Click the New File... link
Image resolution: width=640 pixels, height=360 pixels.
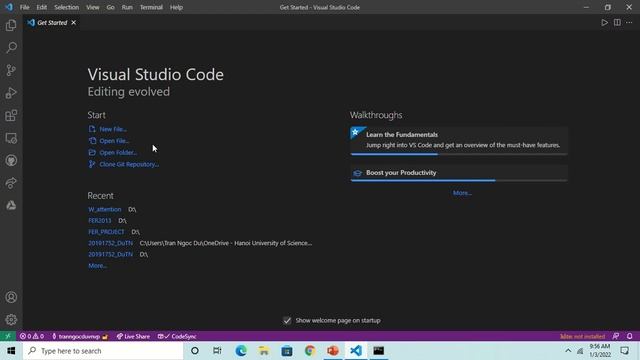pyautogui.click(x=108, y=129)
